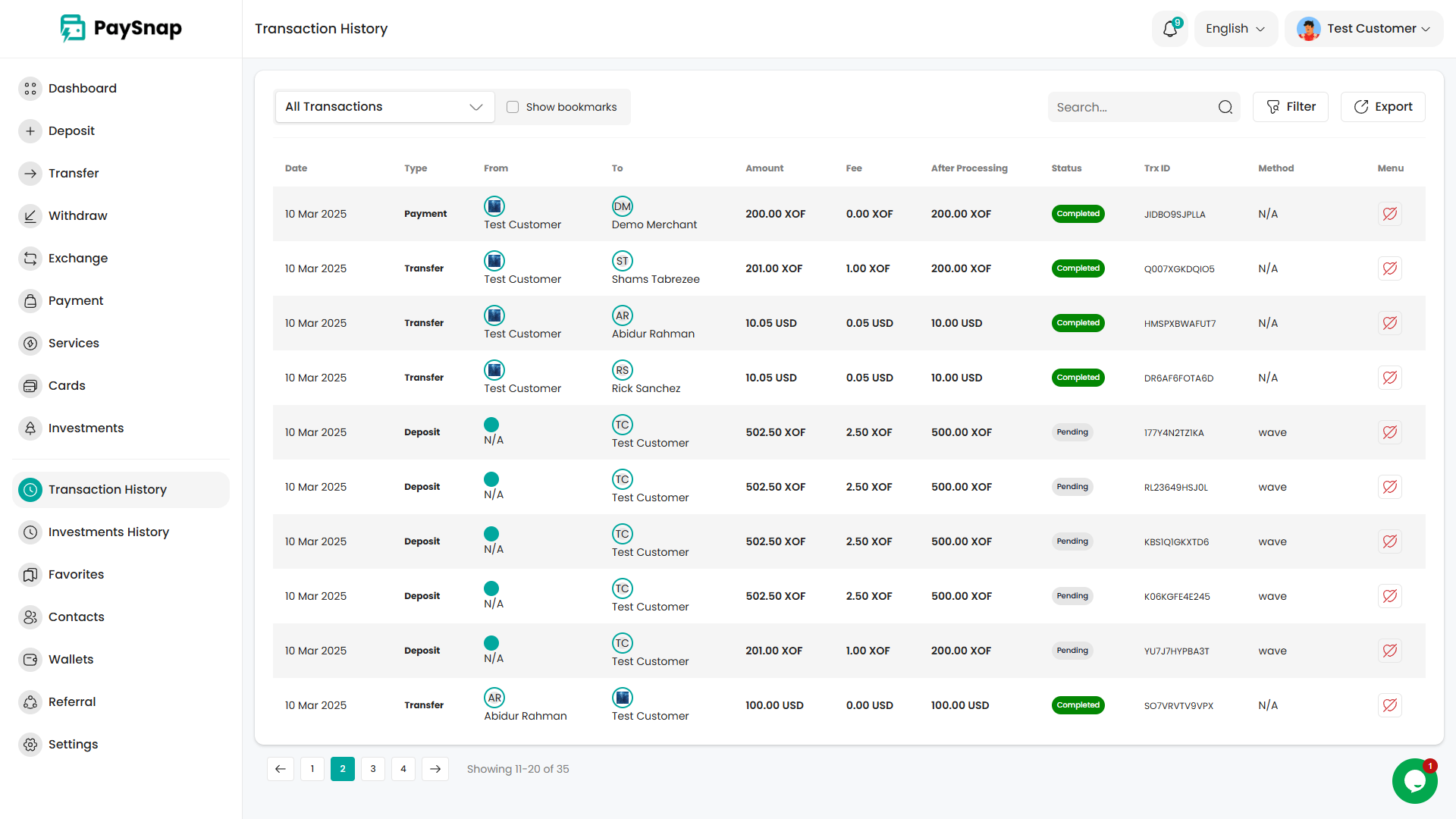This screenshot has width=1456, height=819.
Task: Click the Exchange sidebar icon
Action: [x=30, y=258]
